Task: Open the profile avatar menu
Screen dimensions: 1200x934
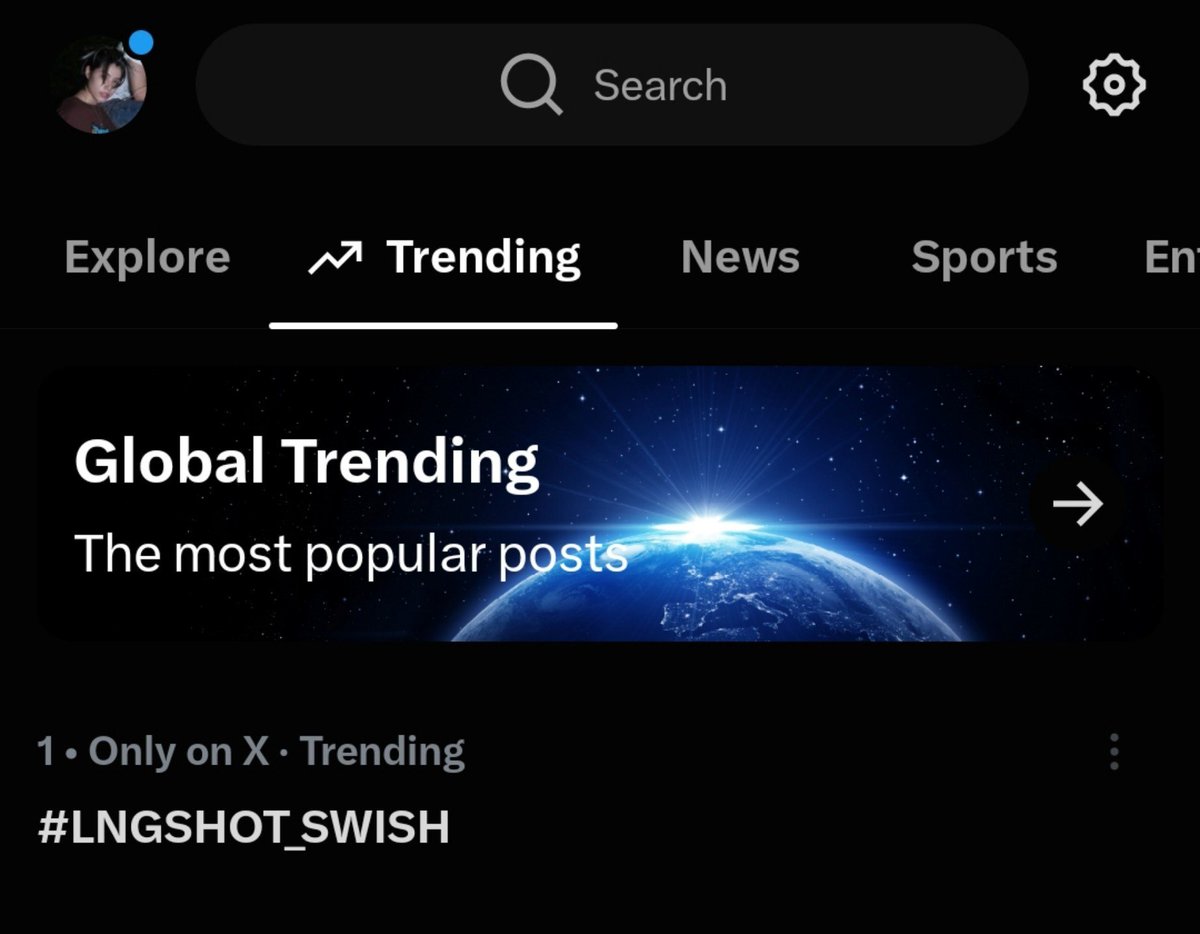Action: pyautogui.click(x=100, y=84)
